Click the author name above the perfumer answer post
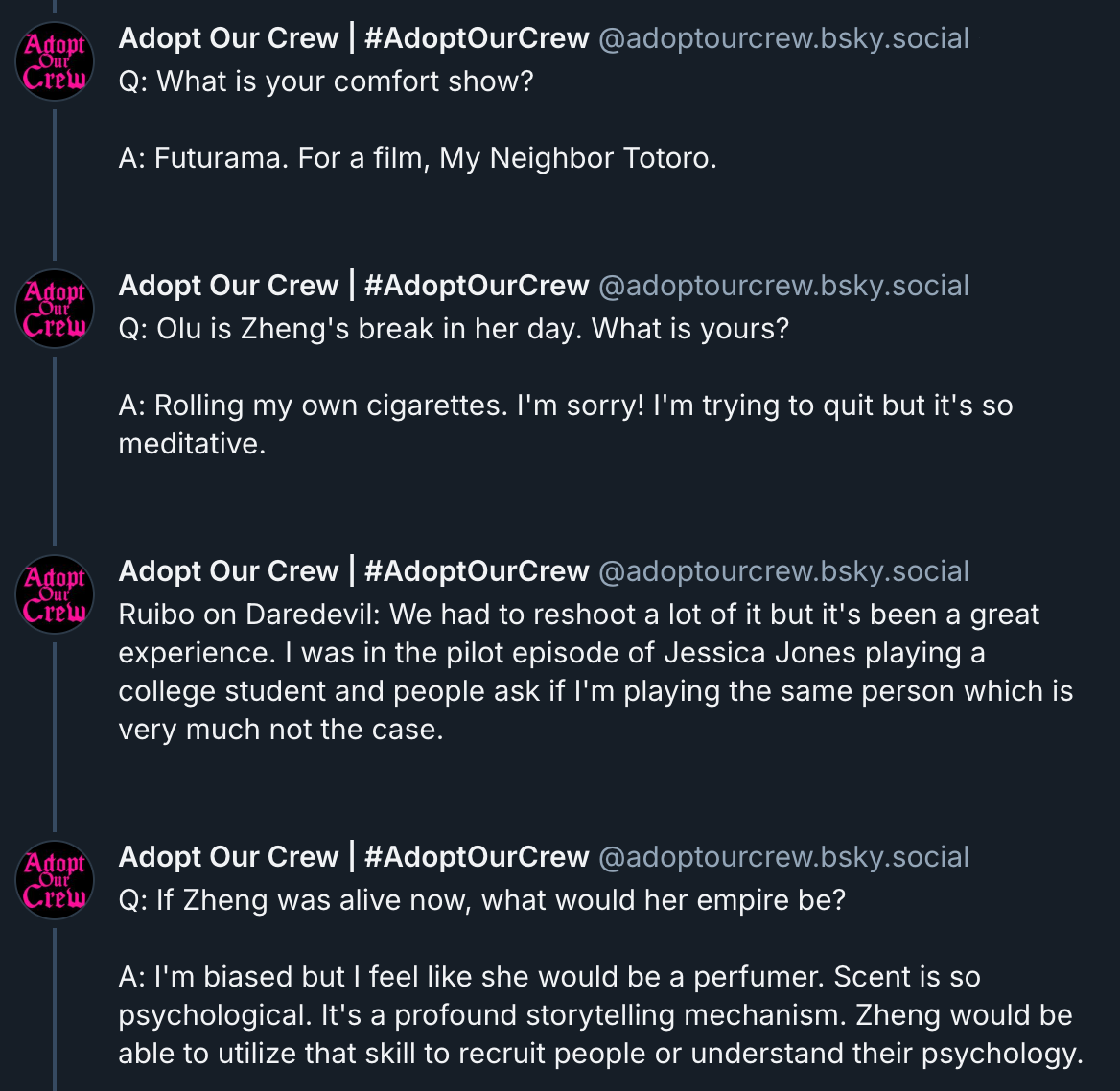1120x1091 pixels. pyautogui.click(x=228, y=857)
